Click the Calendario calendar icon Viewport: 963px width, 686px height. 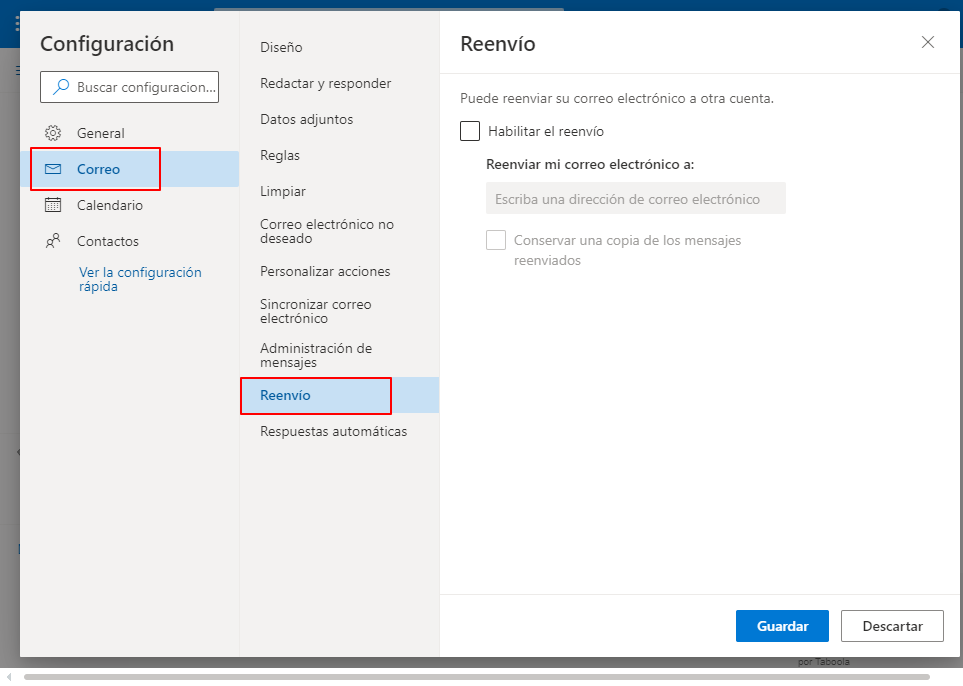53,205
